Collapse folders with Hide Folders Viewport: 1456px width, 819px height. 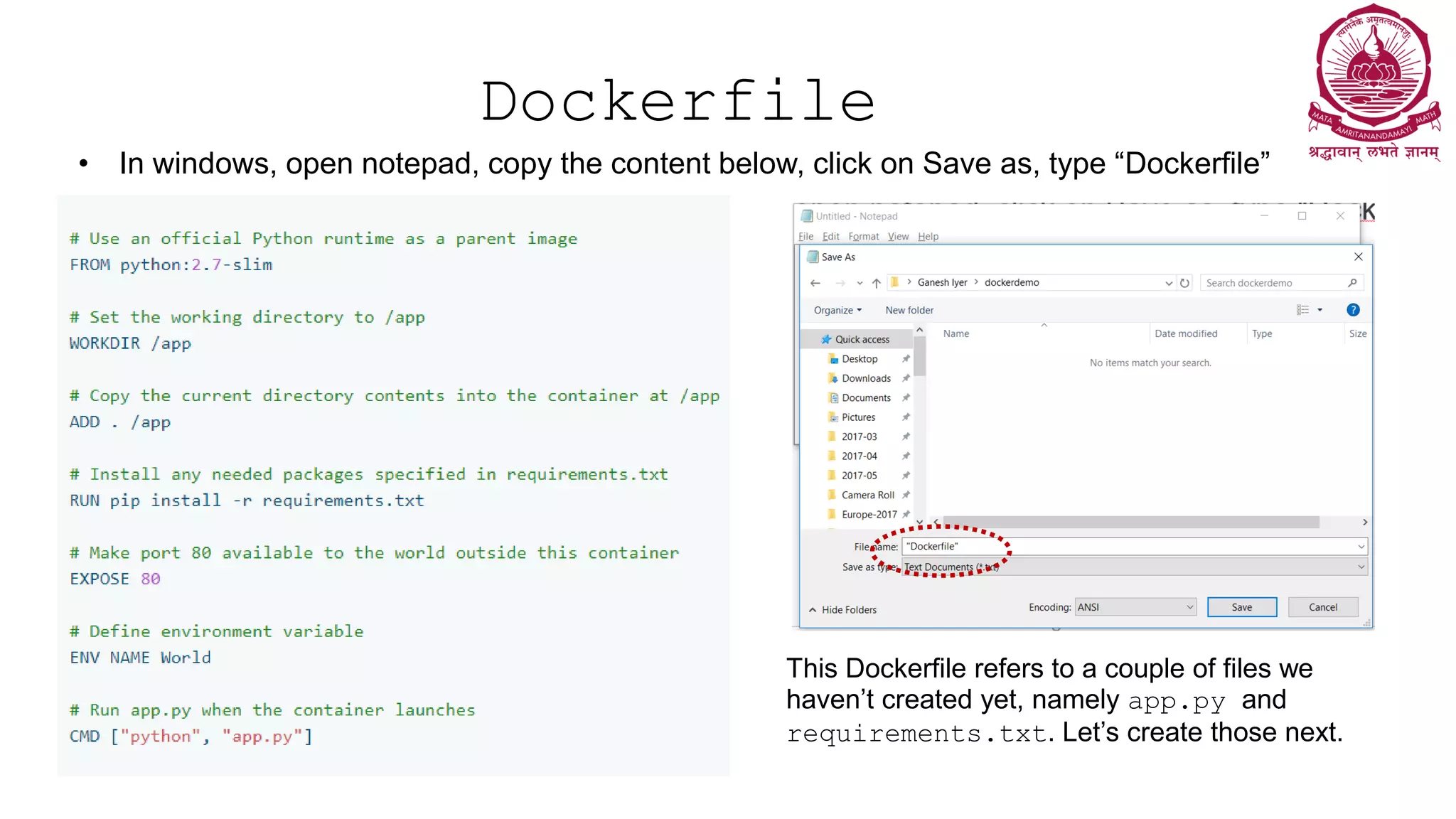(842, 610)
